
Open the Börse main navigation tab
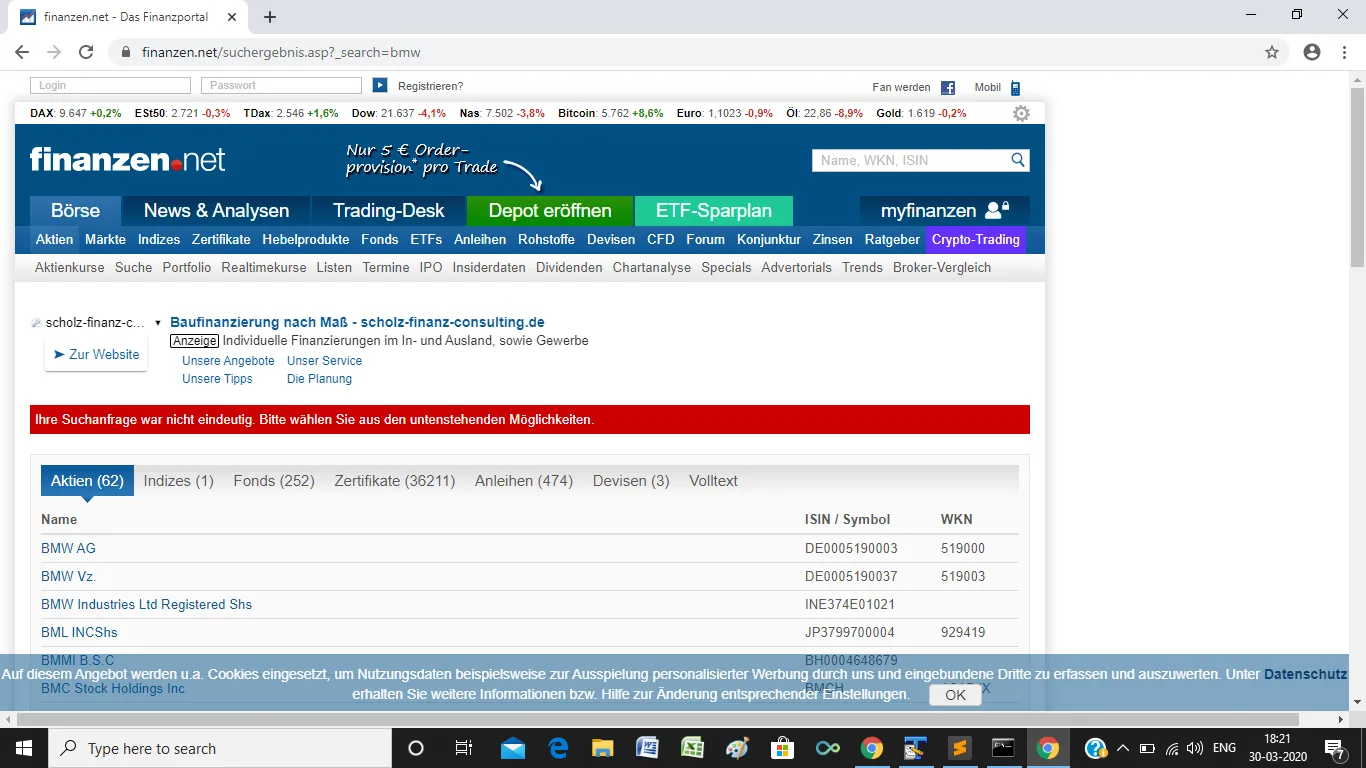pyautogui.click(x=76, y=211)
